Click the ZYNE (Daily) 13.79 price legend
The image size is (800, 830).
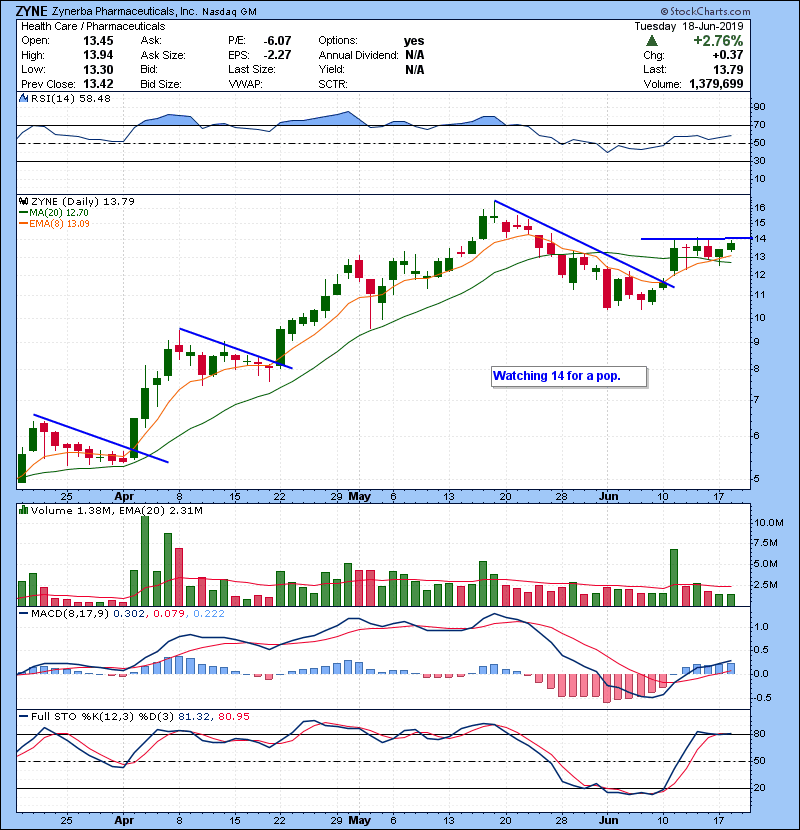coord(83,202)
